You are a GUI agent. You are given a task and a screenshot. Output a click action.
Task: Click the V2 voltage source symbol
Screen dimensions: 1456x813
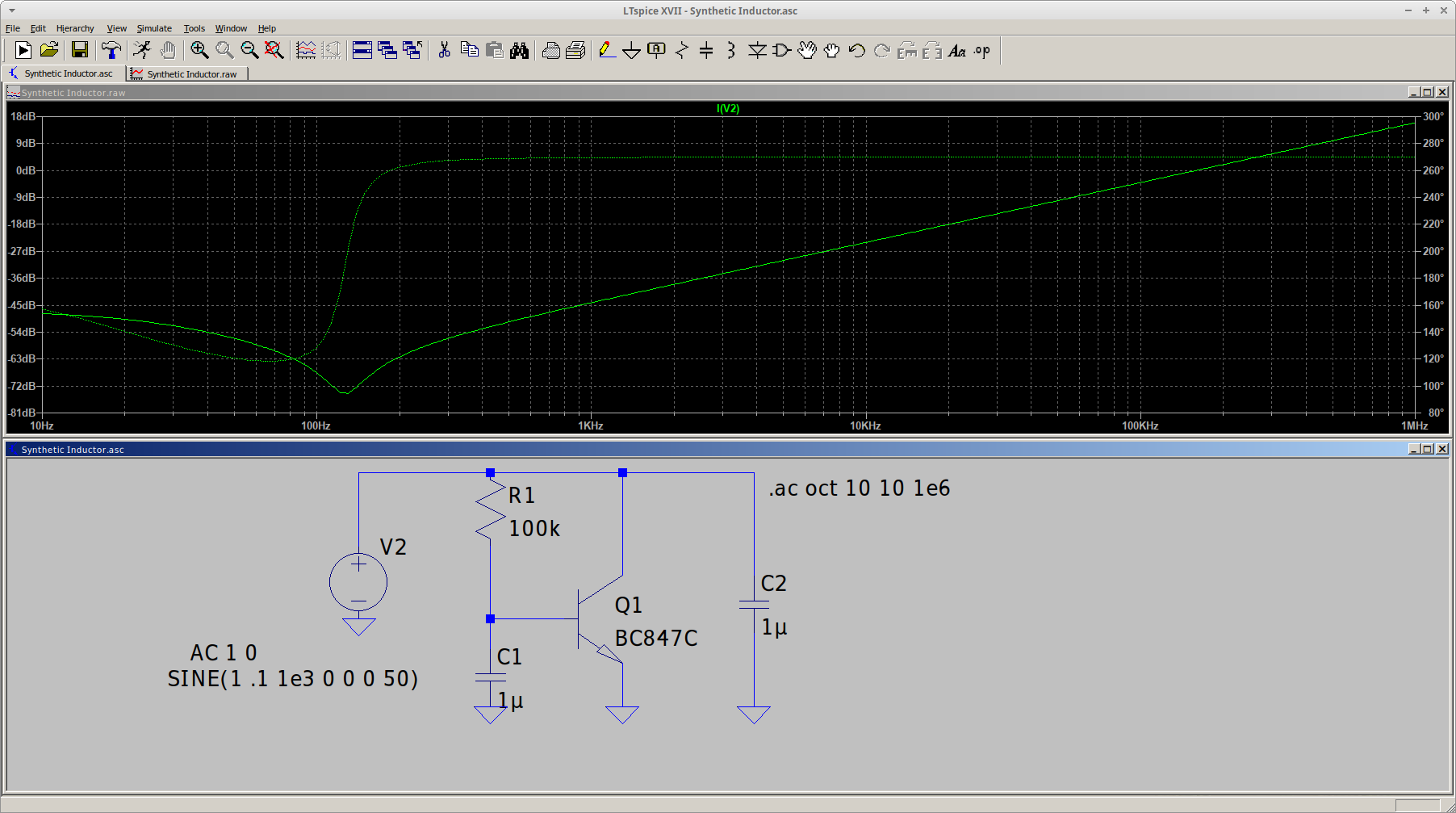(x=358, y=582)
